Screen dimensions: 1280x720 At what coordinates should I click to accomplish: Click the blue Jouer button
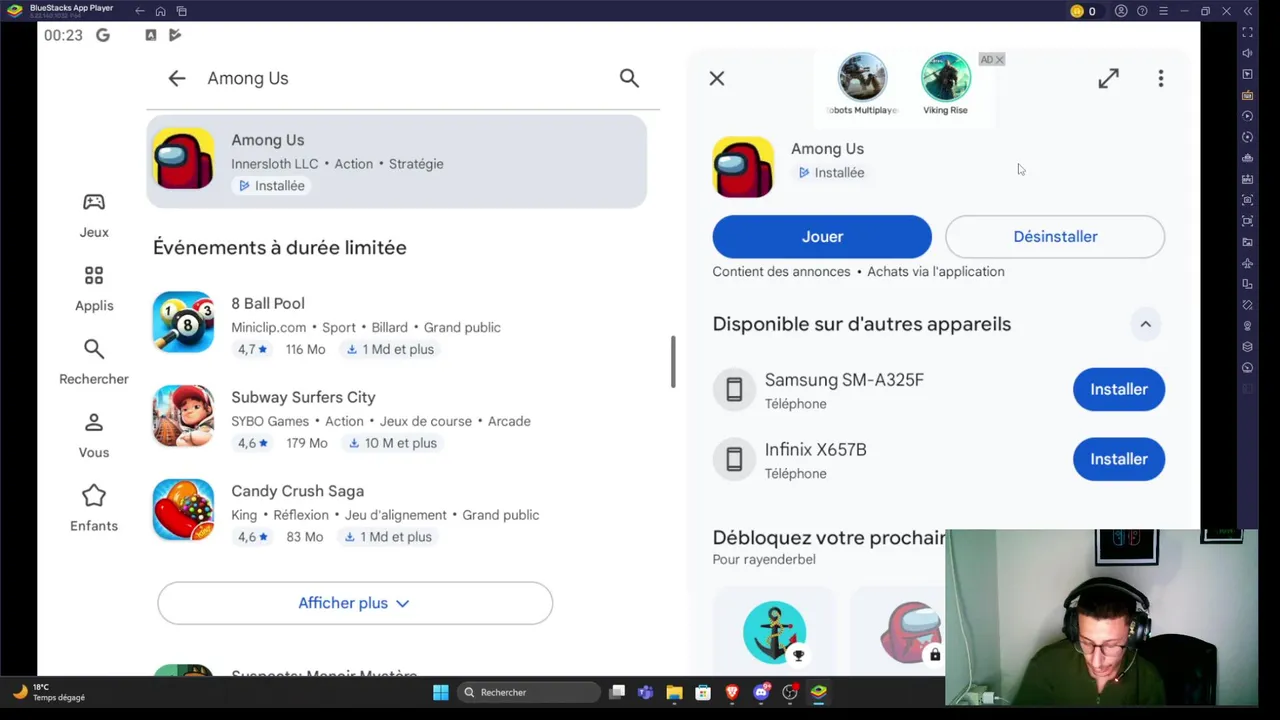[822, 237]
